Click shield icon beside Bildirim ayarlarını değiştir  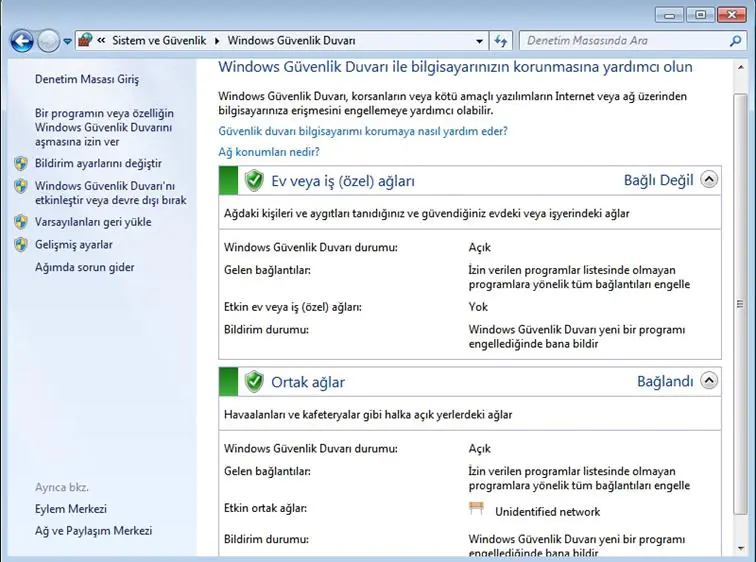21,163
